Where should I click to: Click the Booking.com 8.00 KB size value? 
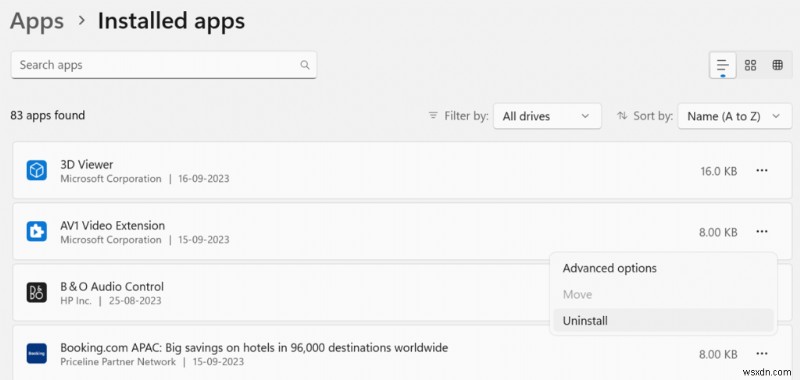point(718,354)
